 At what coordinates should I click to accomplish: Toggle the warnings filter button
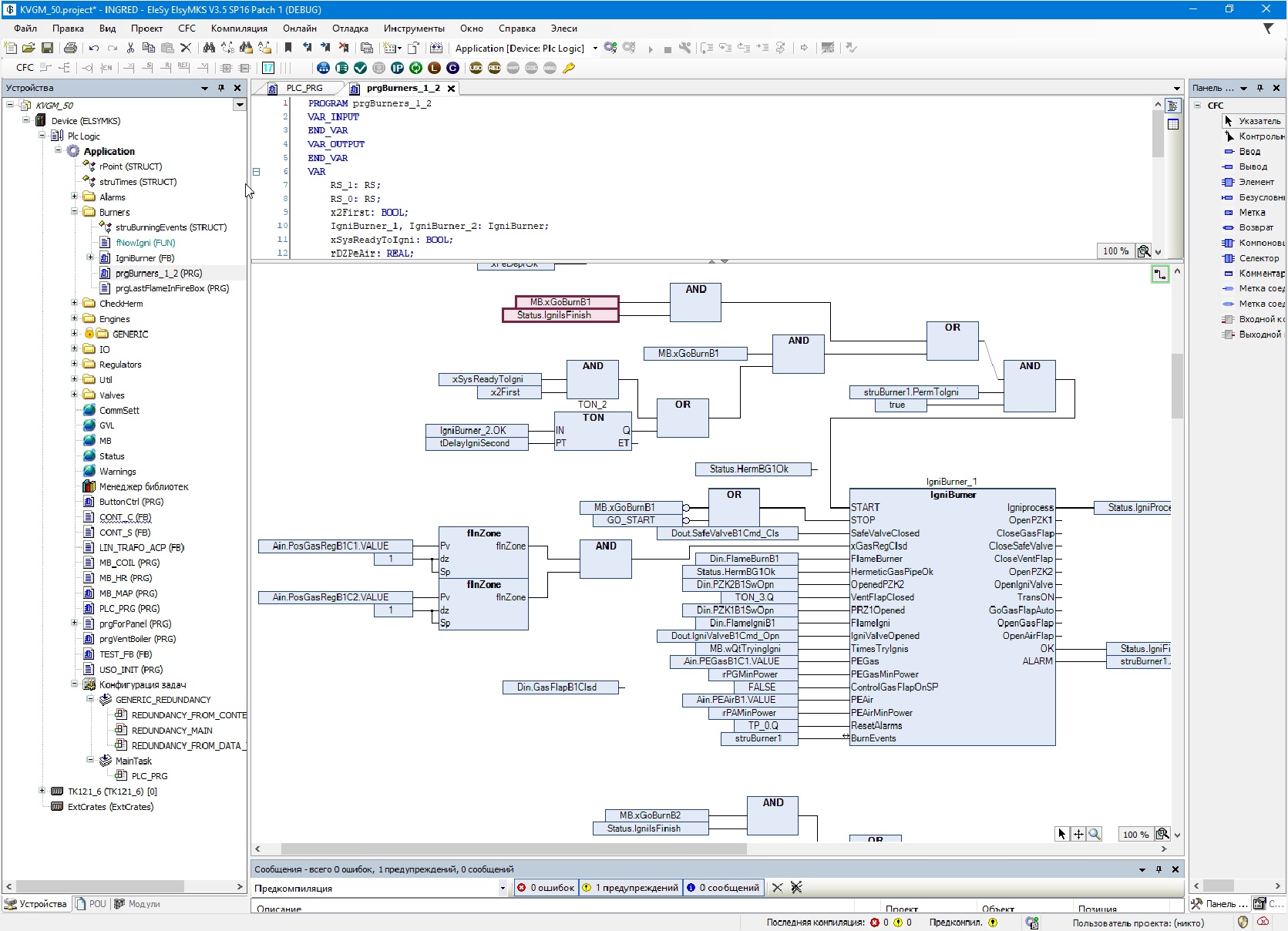tap(631, 888)
